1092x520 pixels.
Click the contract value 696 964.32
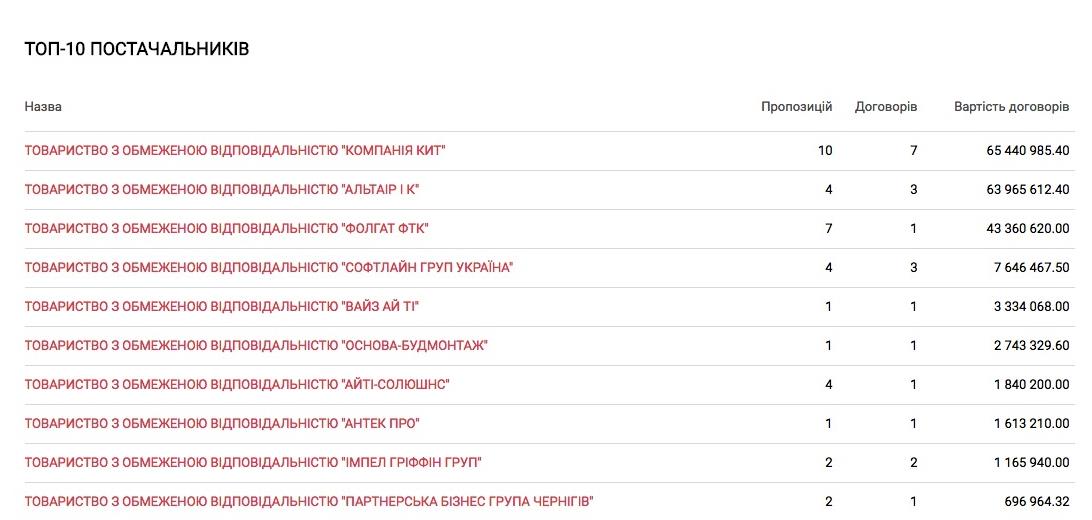(x=1034, y=502)
